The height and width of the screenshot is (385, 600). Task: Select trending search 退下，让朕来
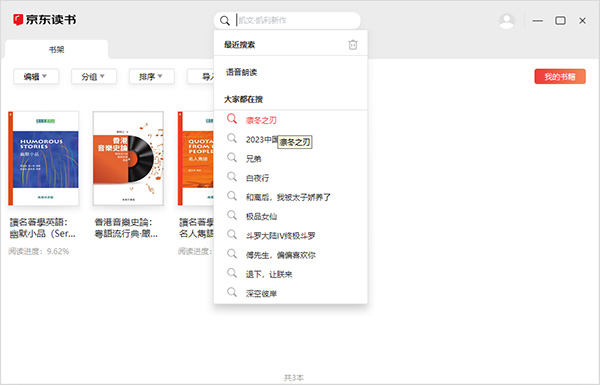(269, 274)
